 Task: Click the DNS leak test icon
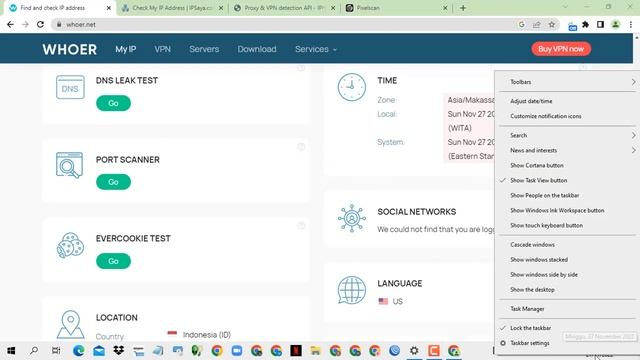pos(70,87)
